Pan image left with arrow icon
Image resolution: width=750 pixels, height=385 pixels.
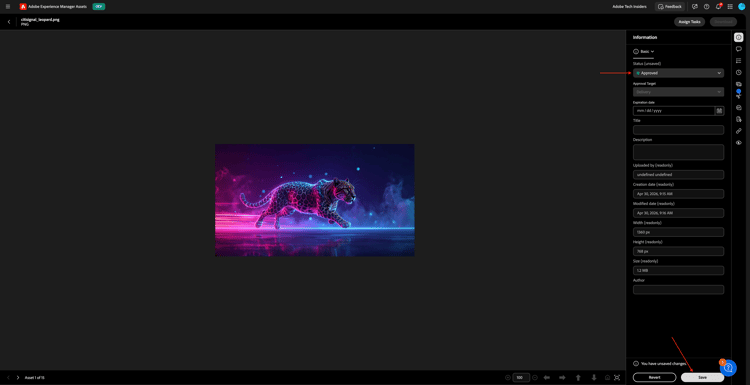point(547,377)
